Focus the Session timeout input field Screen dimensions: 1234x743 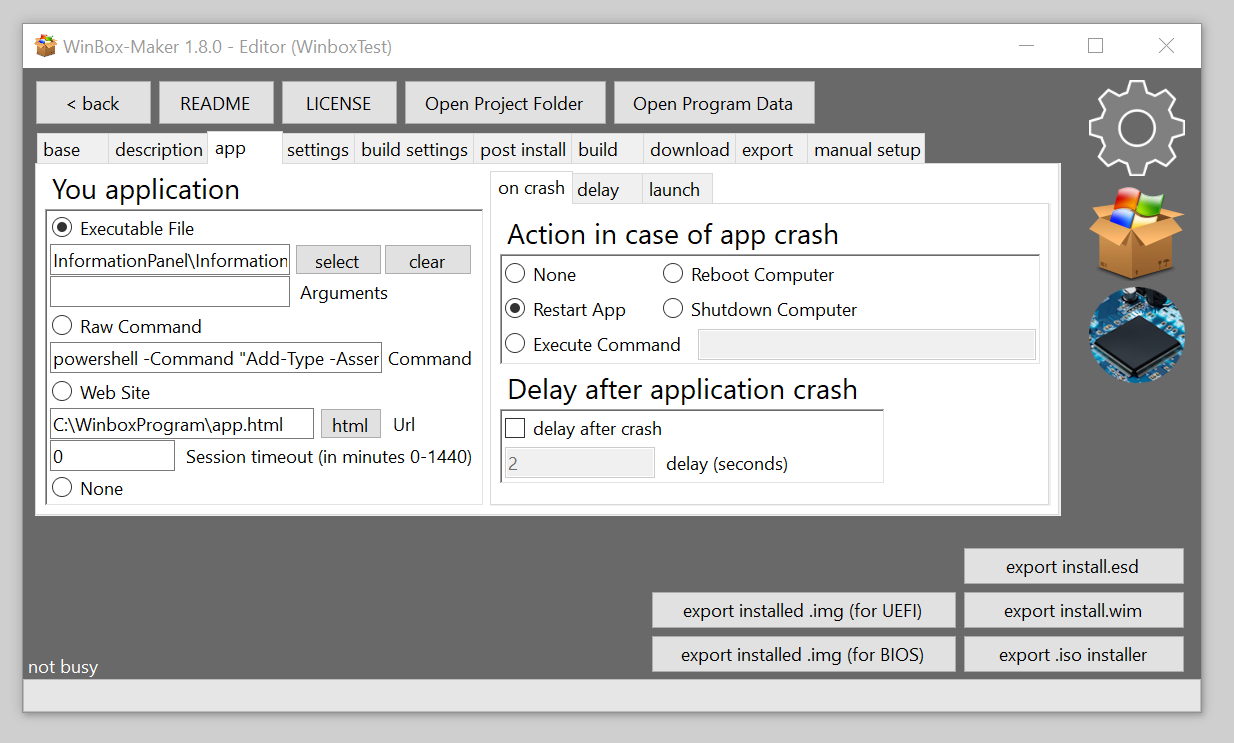point(112,456)
